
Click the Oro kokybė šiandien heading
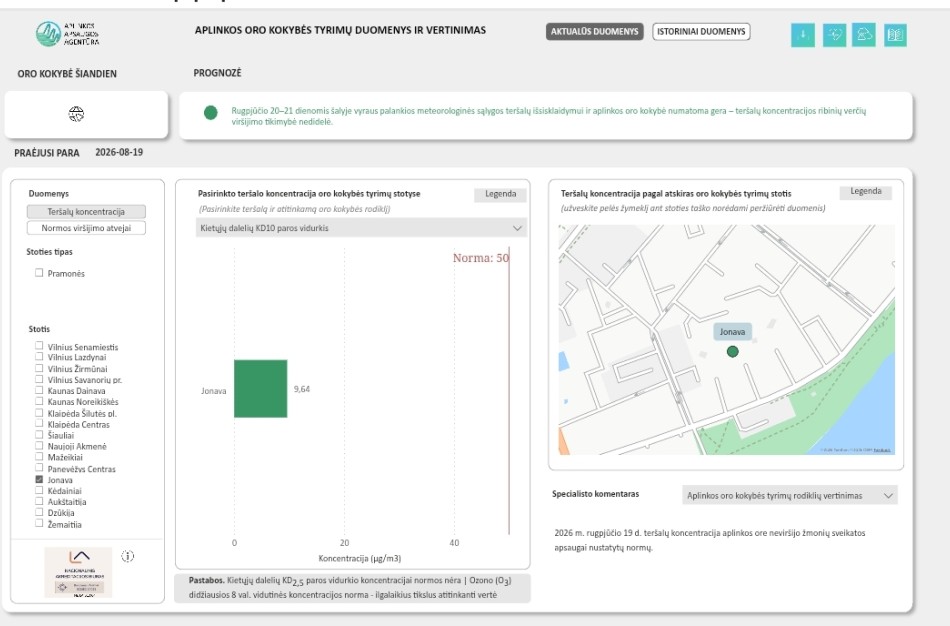click(x=67, y=73)
